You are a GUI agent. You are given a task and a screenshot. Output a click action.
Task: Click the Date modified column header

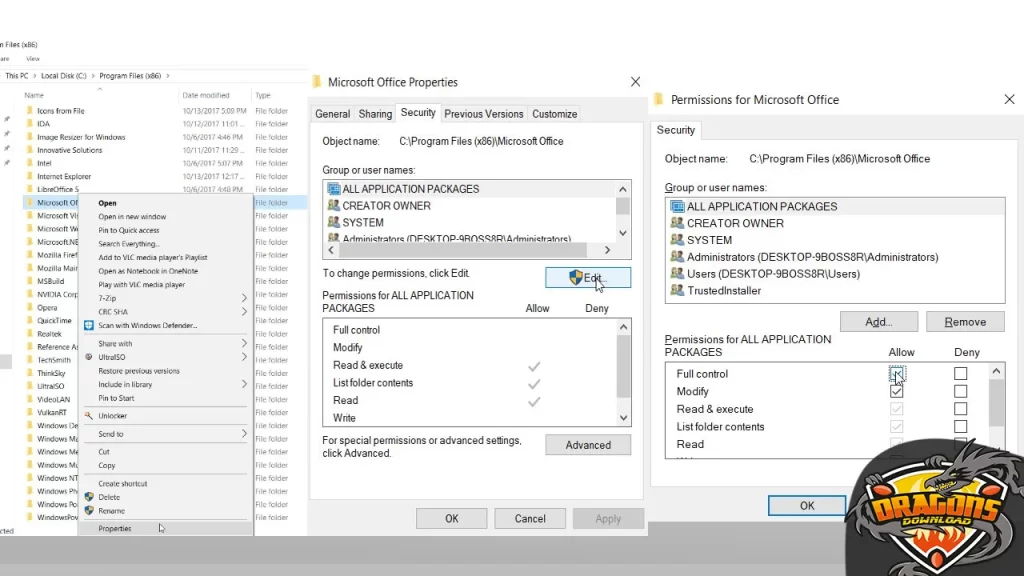click(206, 96)
